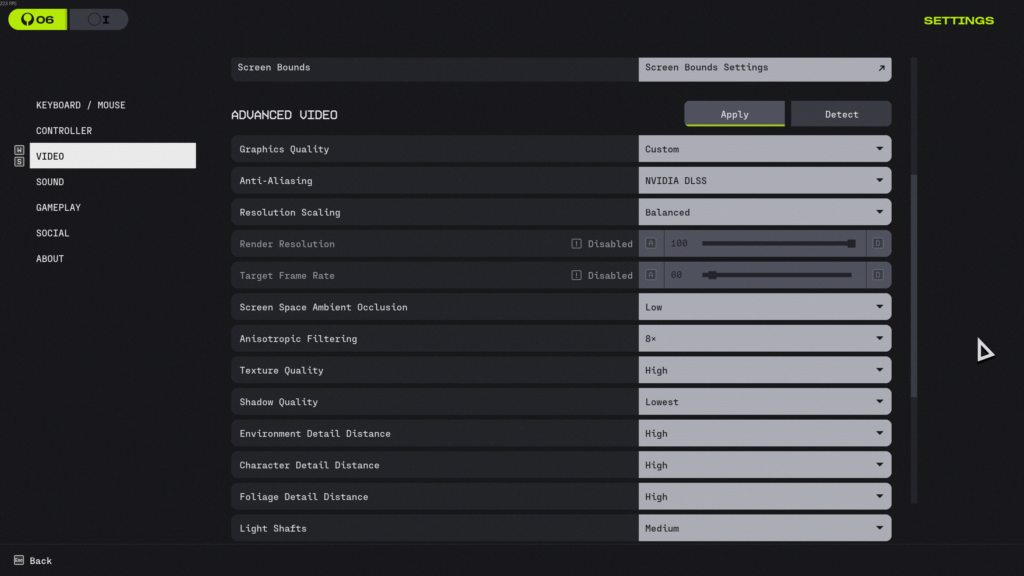Switch to the Sound settings tab
Screen dimensions: 1024x576
point(50,182)
